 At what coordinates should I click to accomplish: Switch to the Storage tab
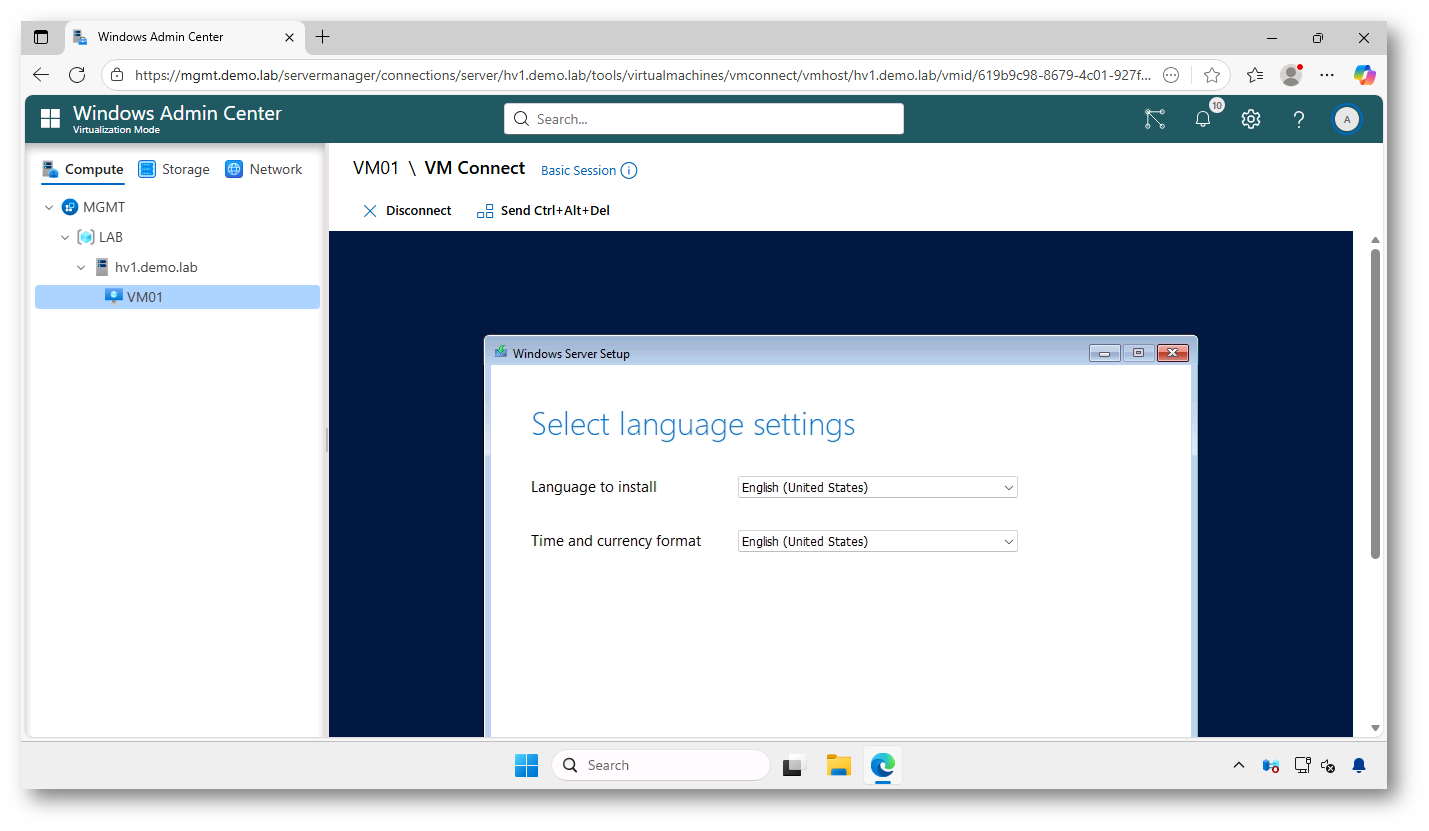(x=174, y=169)
